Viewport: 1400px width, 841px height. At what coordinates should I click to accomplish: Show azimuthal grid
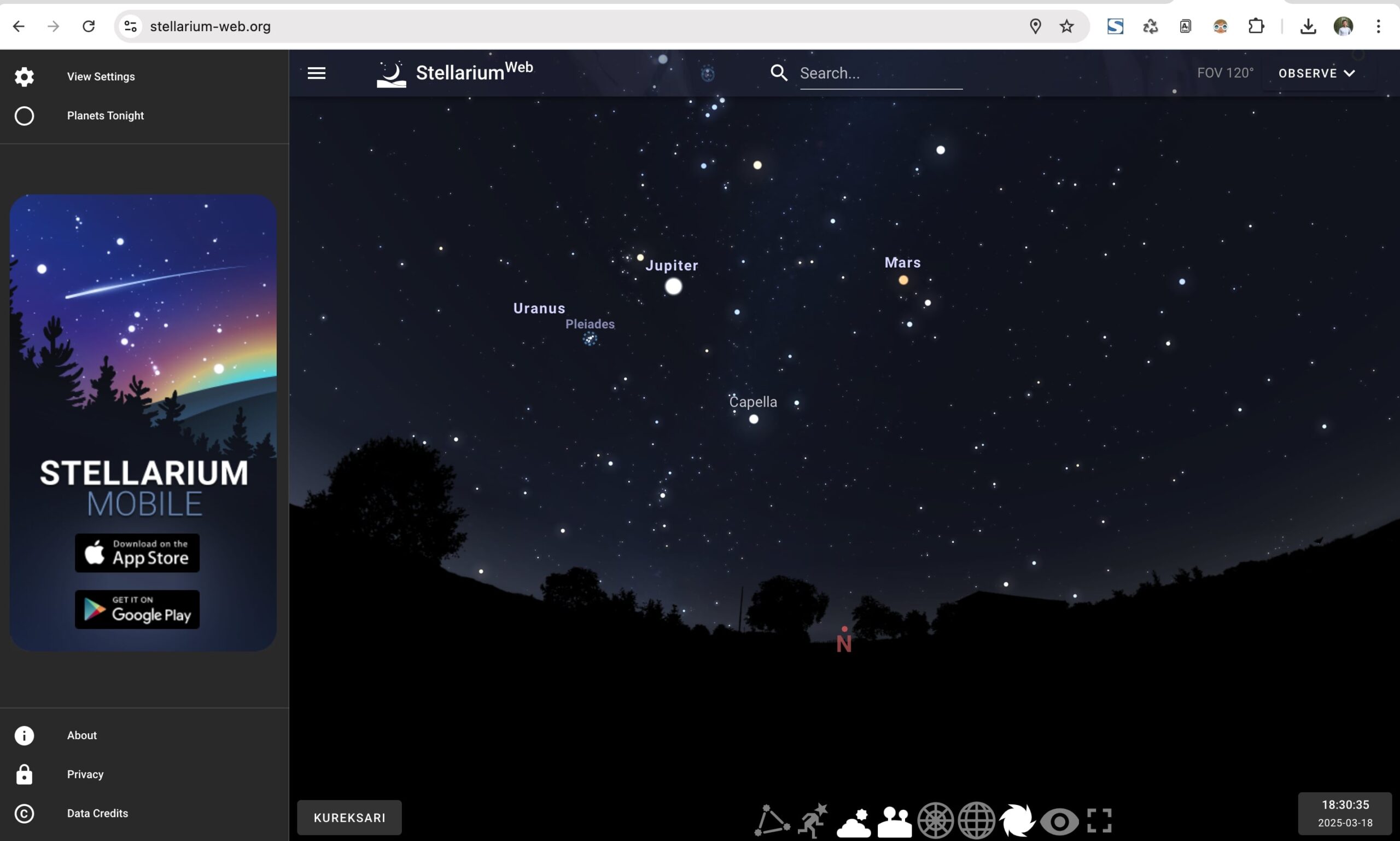click(x=935, y=820)
